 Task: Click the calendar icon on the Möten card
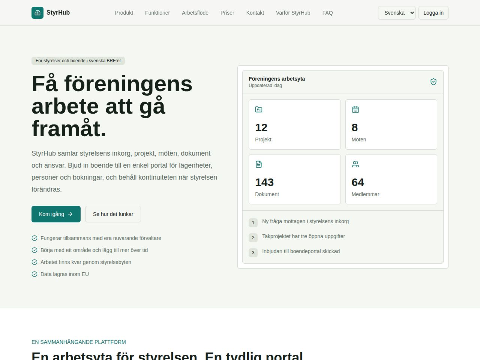(x=355, y=109)
